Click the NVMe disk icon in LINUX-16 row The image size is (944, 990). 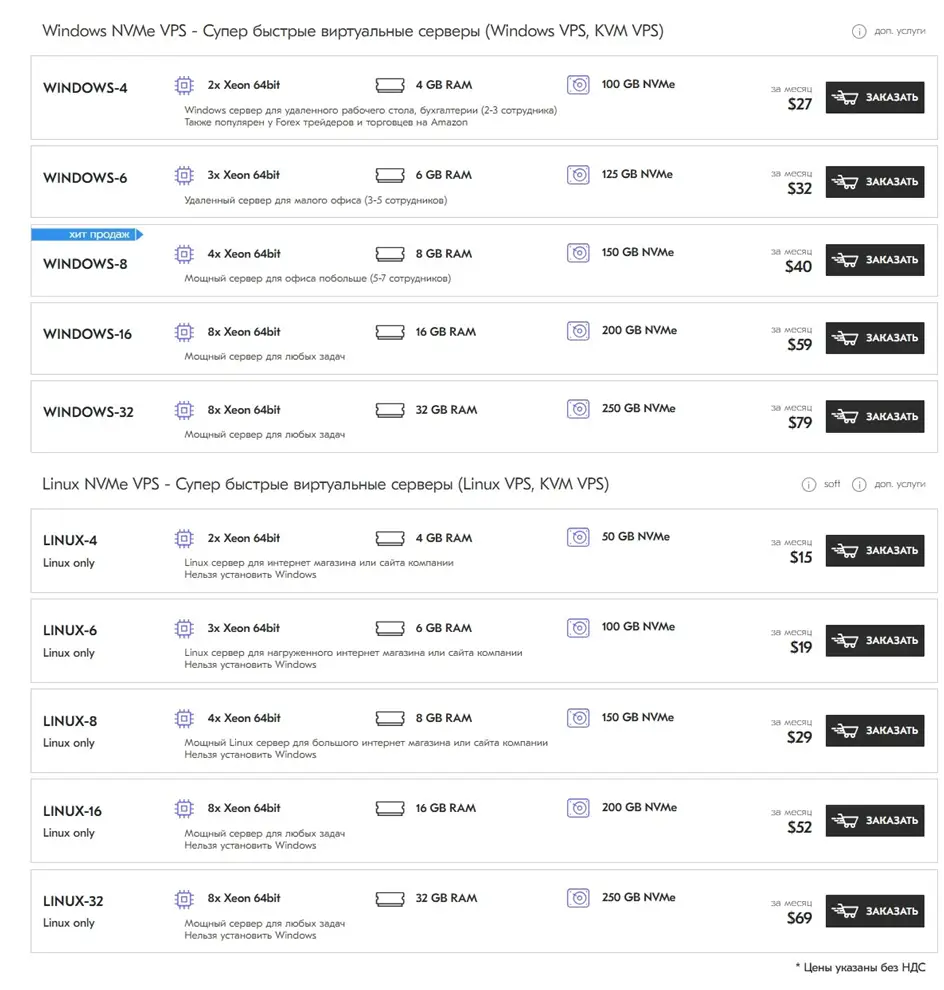point(578,808)
